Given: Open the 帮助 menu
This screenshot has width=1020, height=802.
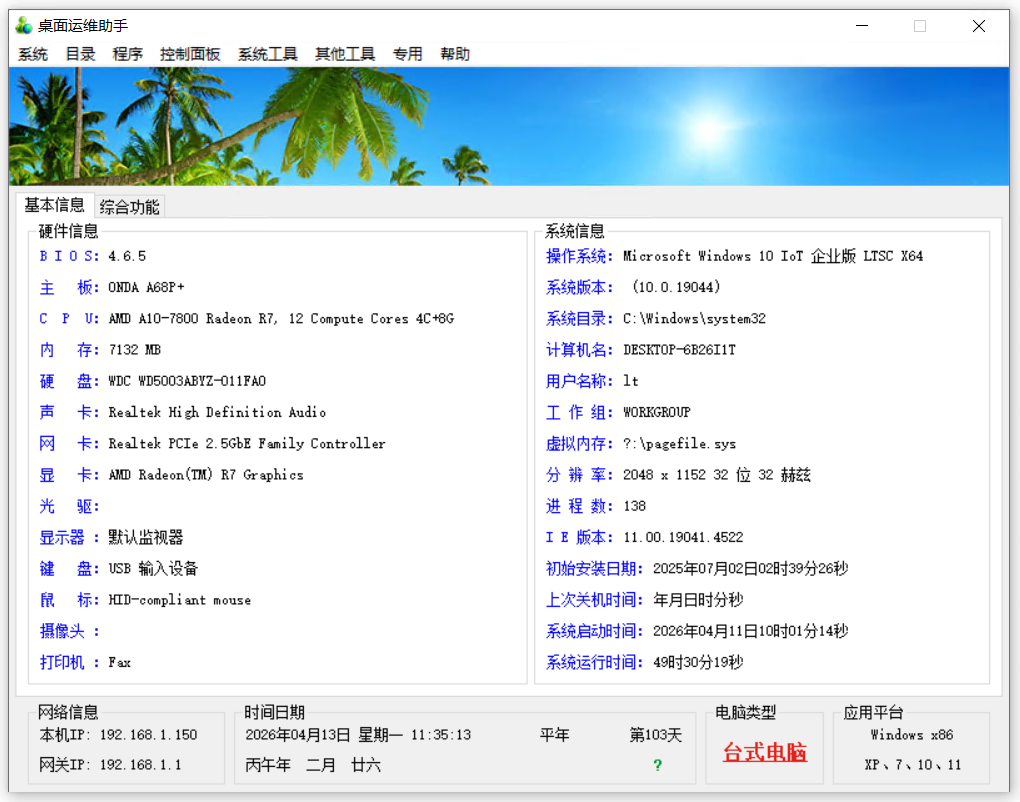Looking at the screenshot, I should (x=455, y=54).
